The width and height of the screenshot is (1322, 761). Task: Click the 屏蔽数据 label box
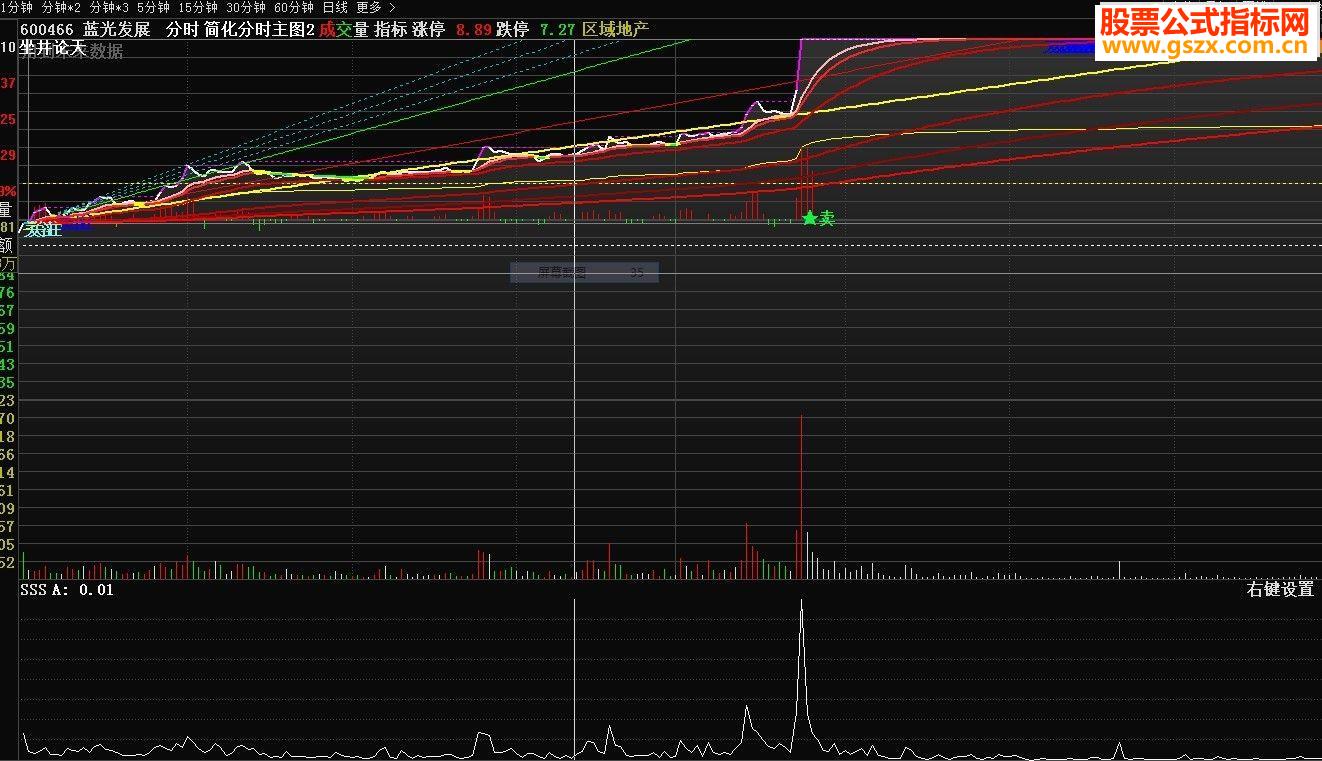[x=584, y=272]
